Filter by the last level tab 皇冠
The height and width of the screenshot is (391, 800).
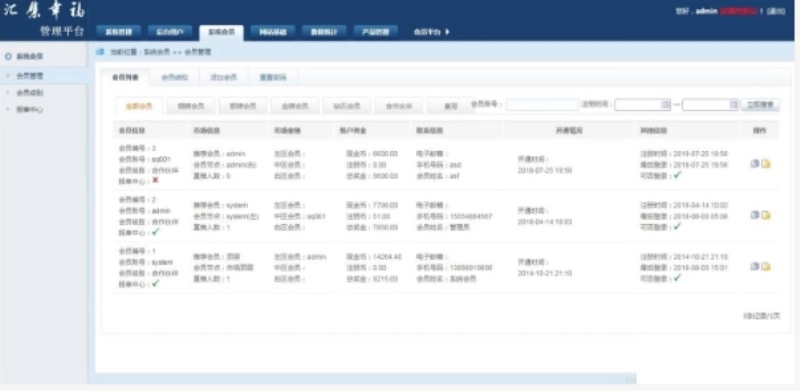coord(451,106)
